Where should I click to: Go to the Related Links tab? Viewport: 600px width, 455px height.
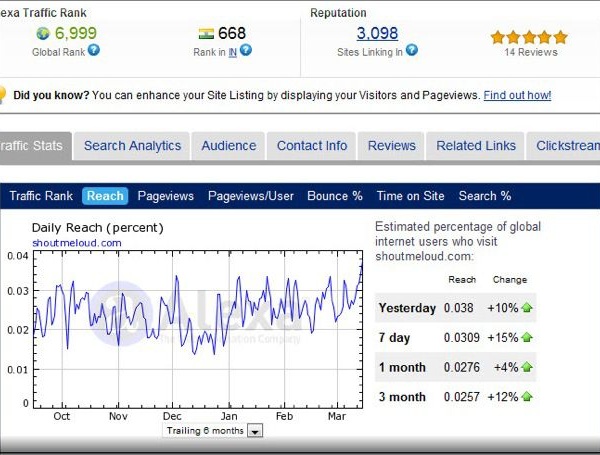tap(476, 146)
